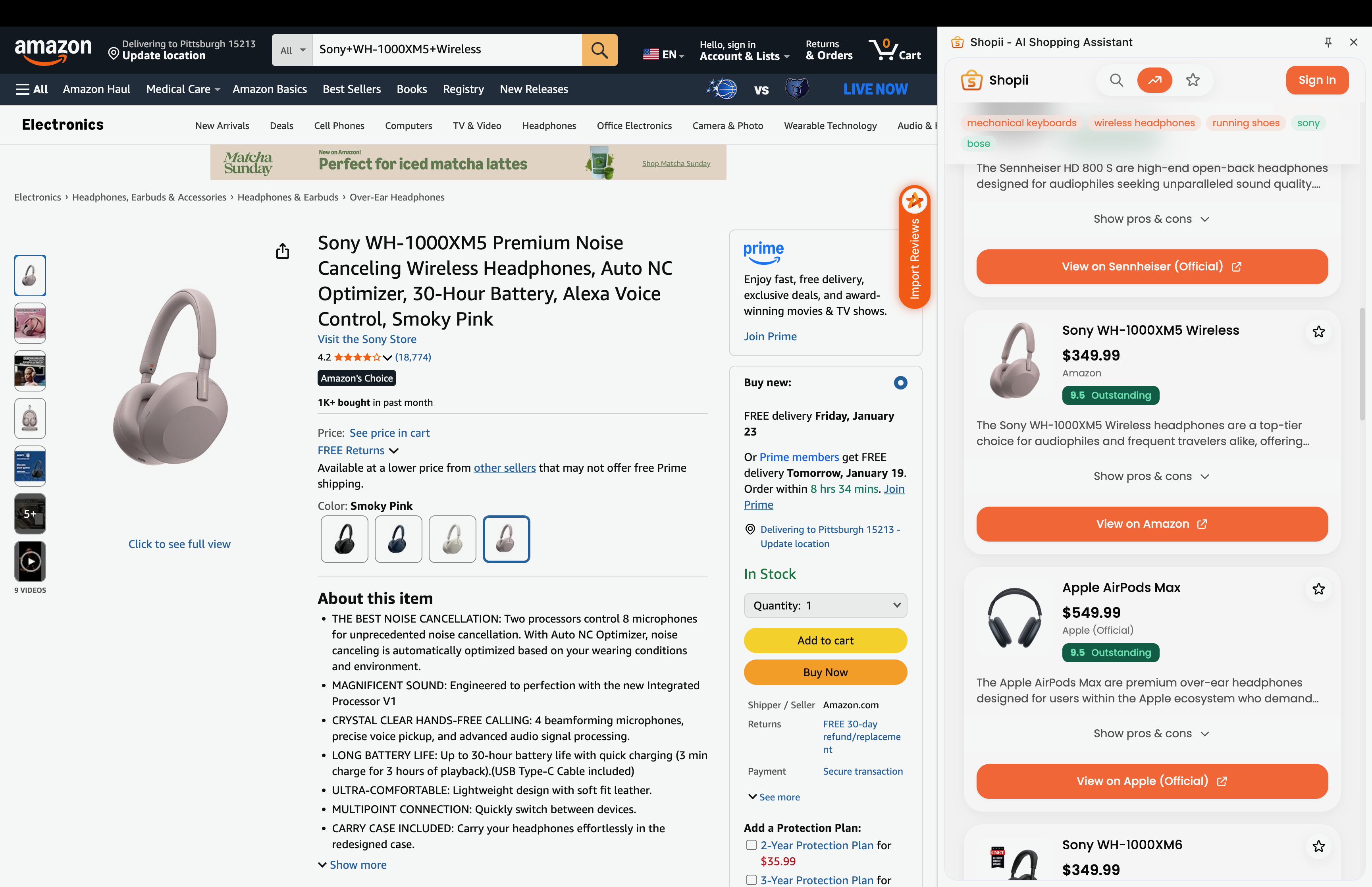This screenshot has width=1372, height=887.
Task: Open the Best Sellers nav item
Action: click(351, 89)
